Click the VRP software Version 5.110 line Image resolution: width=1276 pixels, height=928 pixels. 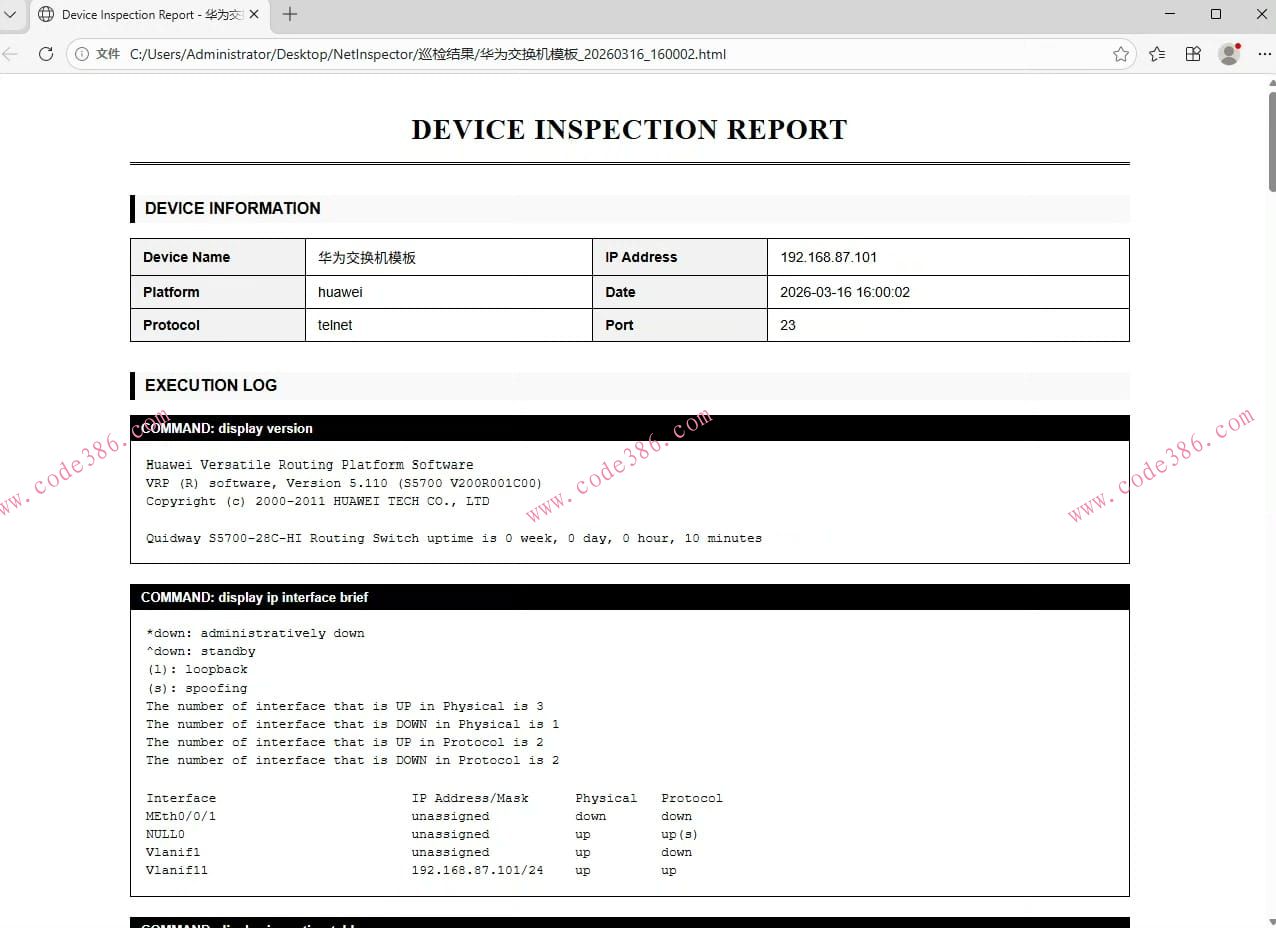point(344,483)
